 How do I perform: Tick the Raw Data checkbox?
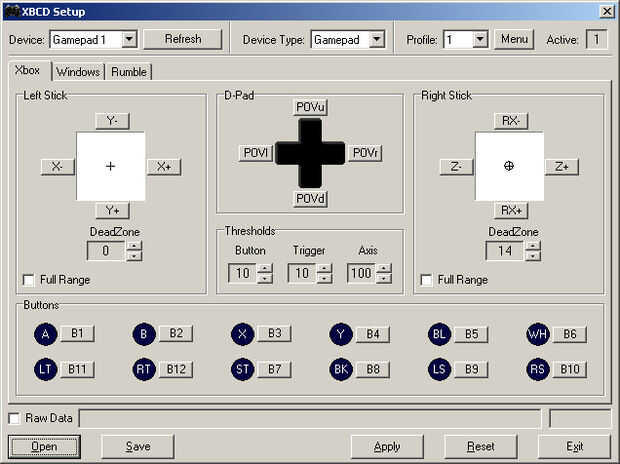click(x=14, y=418)
